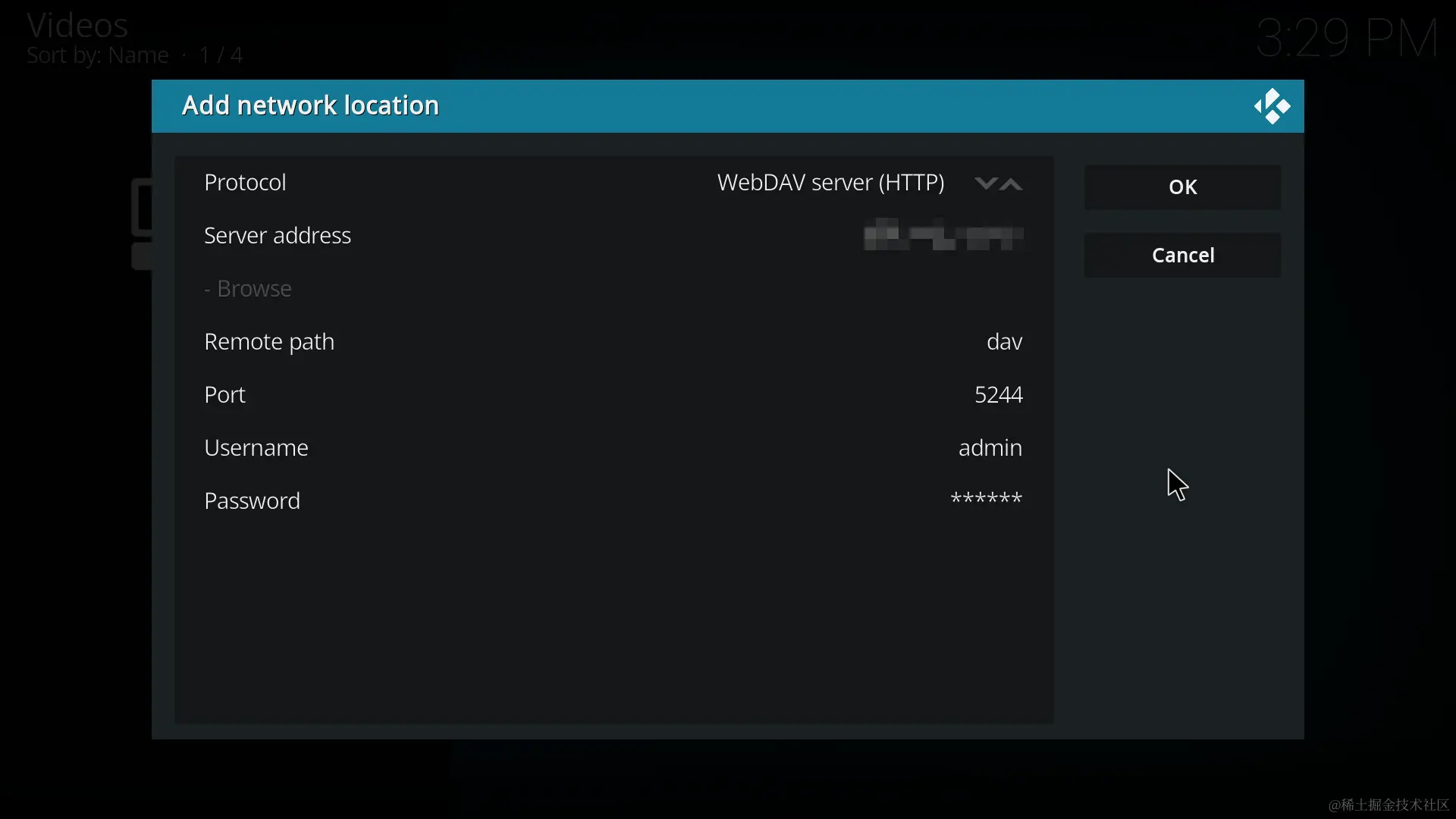Click the Protocol up arrow
This screenshot has height=819, width=1456.
[x=1012, y=184]
